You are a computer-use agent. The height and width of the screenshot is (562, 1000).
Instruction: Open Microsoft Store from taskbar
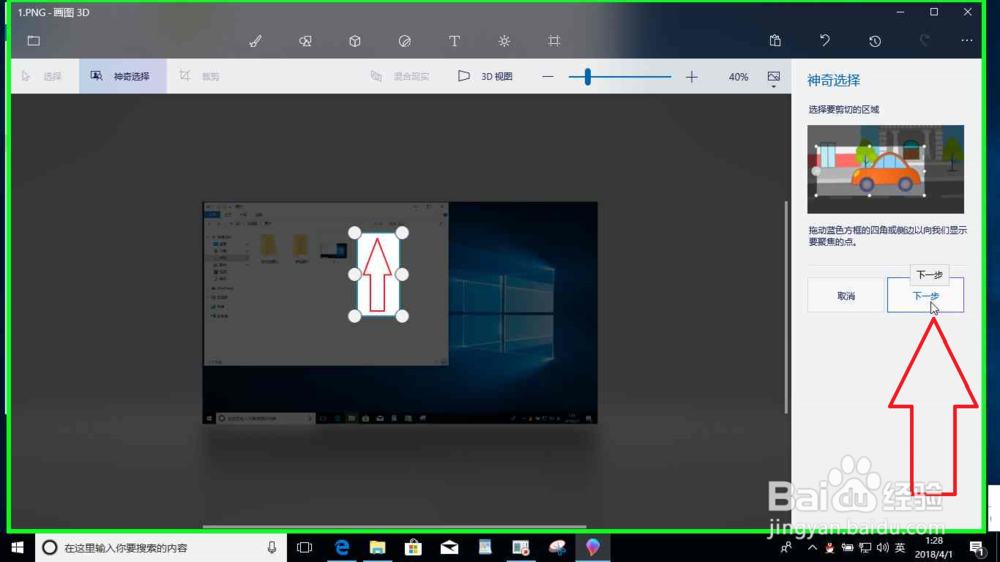coord(413,547)
